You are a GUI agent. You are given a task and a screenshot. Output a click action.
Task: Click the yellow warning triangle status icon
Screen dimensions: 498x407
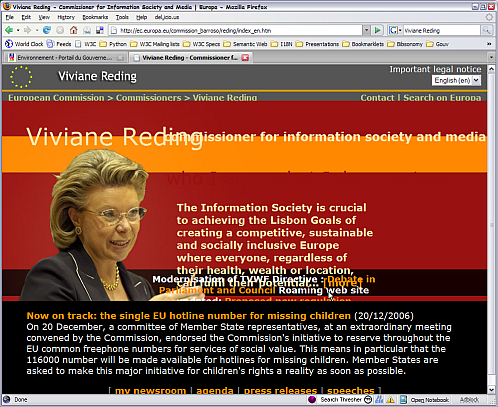tap(390, 399)
